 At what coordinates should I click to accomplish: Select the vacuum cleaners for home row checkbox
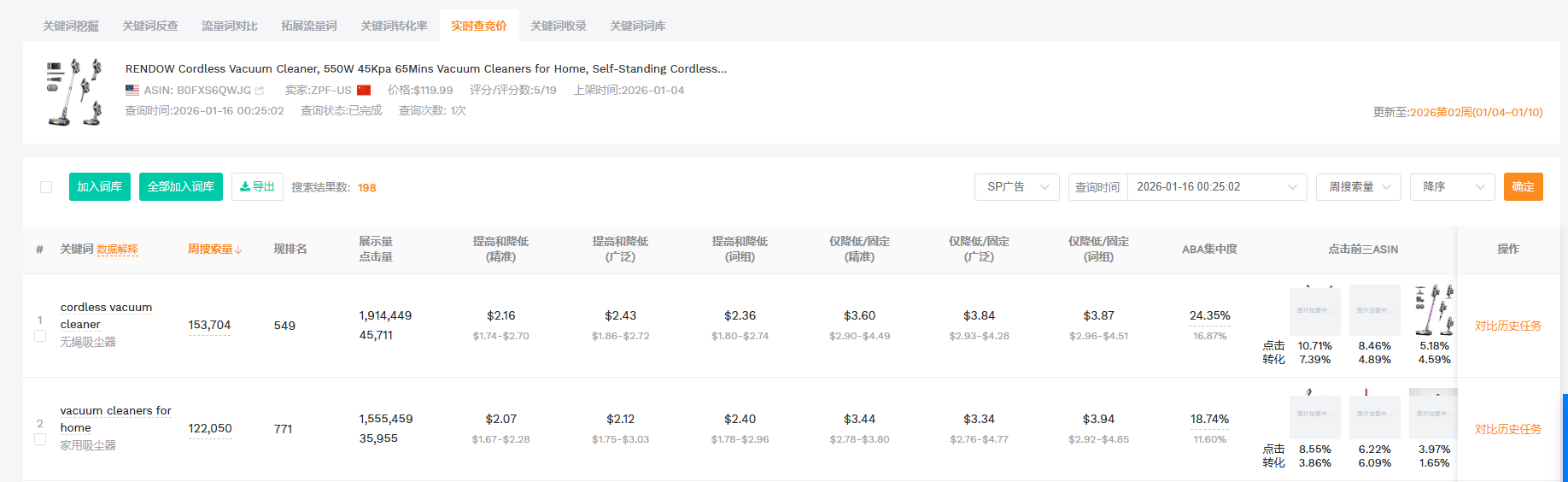click(x=40, y=439)
